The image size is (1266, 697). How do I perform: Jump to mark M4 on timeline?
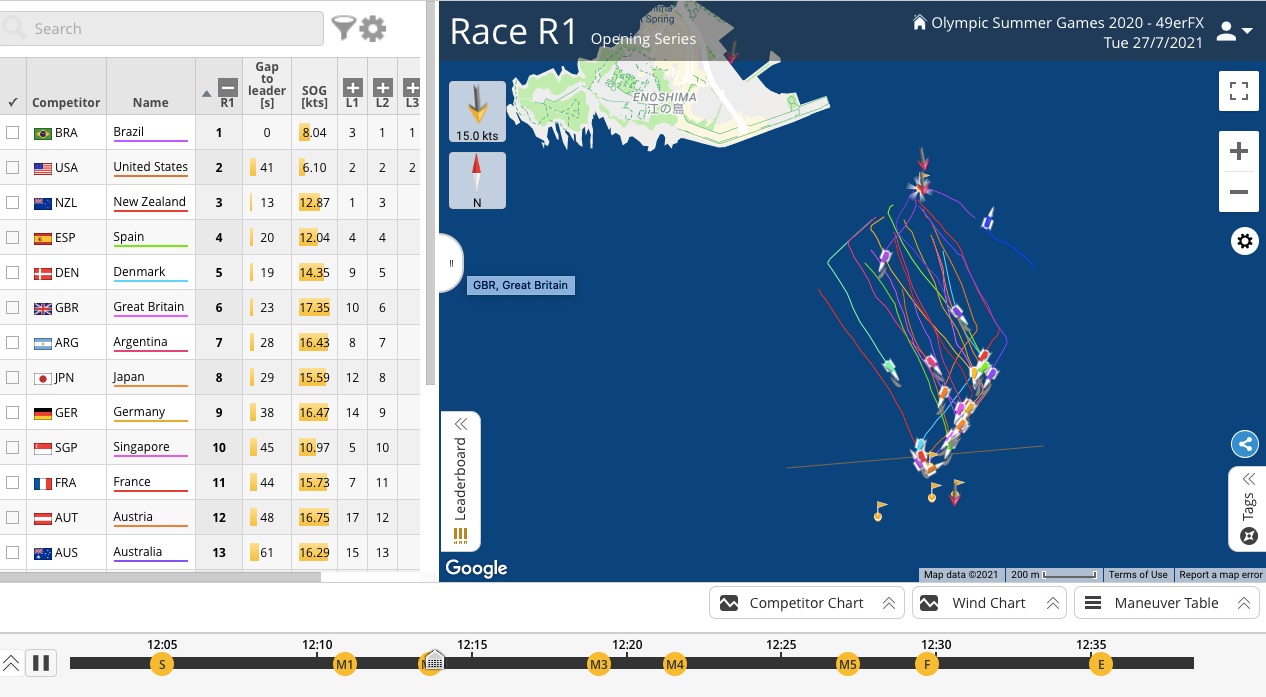coord(675,664)
